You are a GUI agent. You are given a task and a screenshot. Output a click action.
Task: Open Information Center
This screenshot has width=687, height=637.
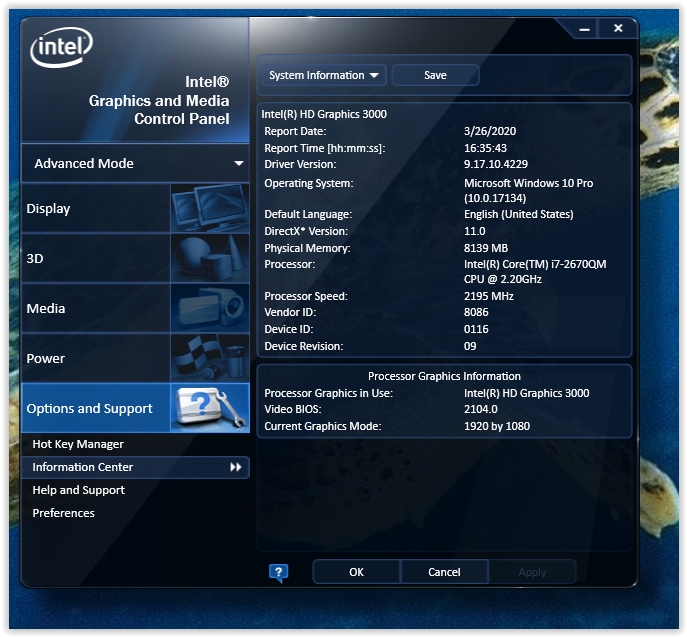(x=135, y=467)
